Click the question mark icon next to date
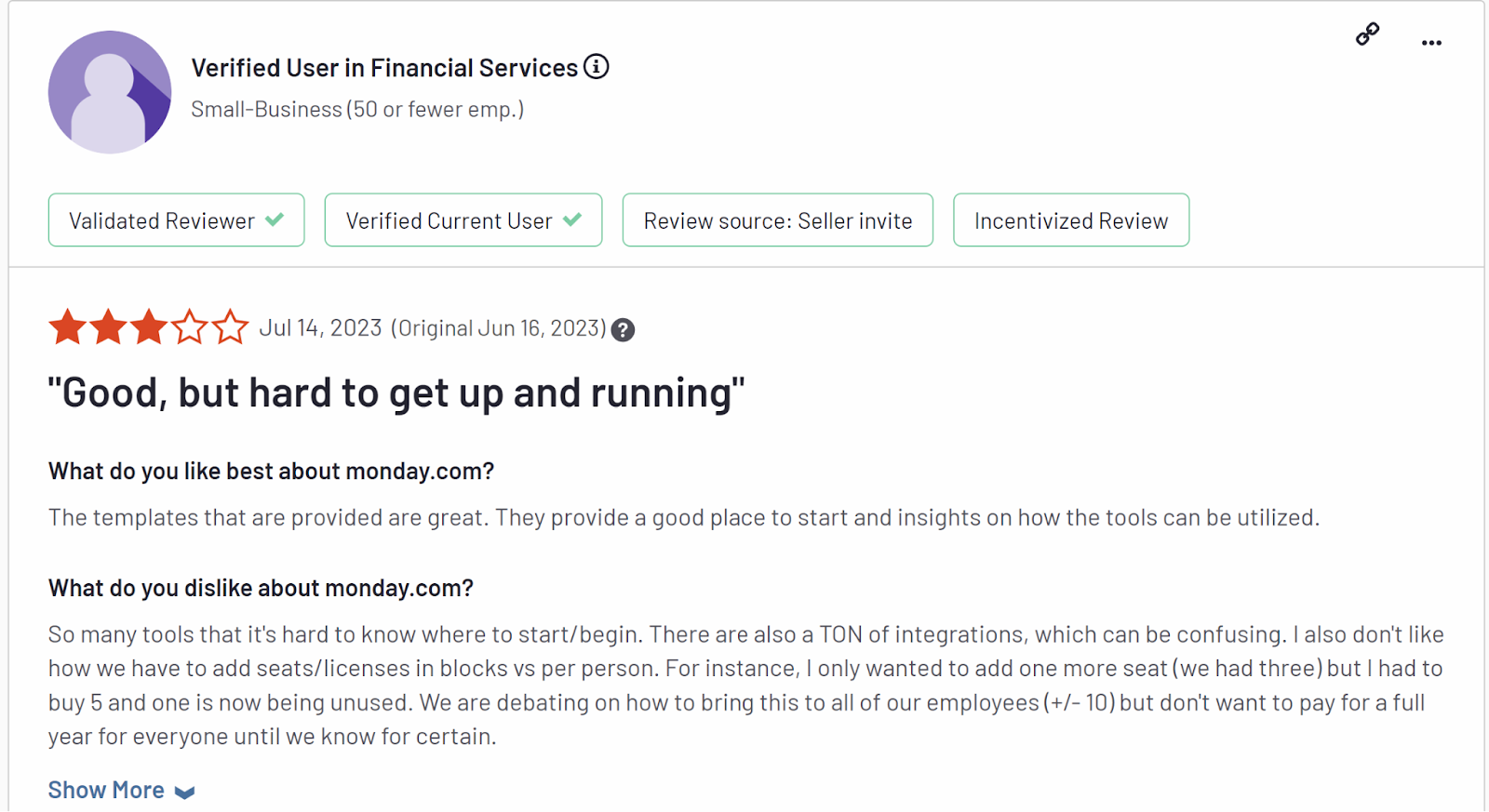1489x812 pixels. [x=623, y=330]
